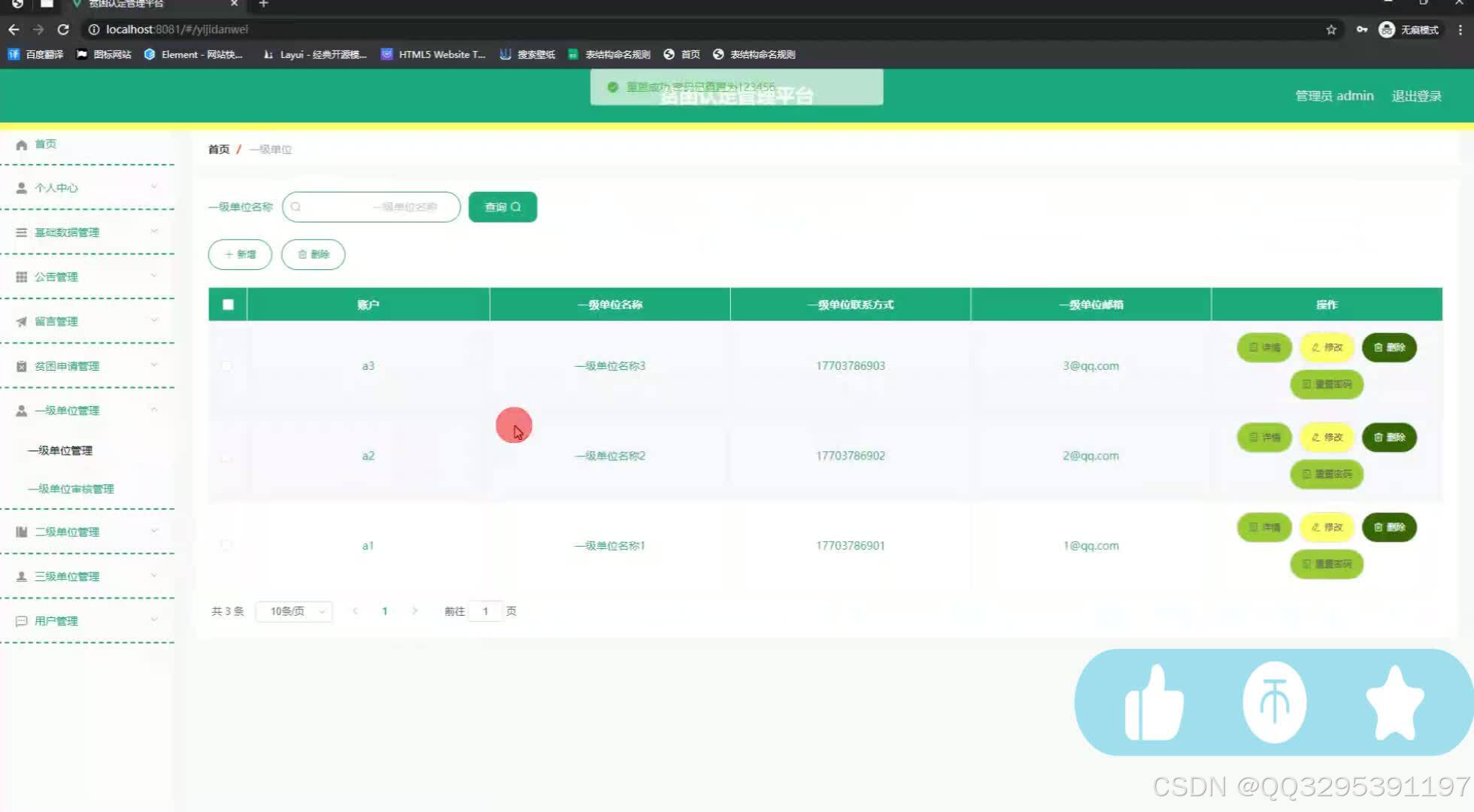Expand 二级单位管理 menu chevron
This screenshot has height=812, width=1474.
click(154, 530)
